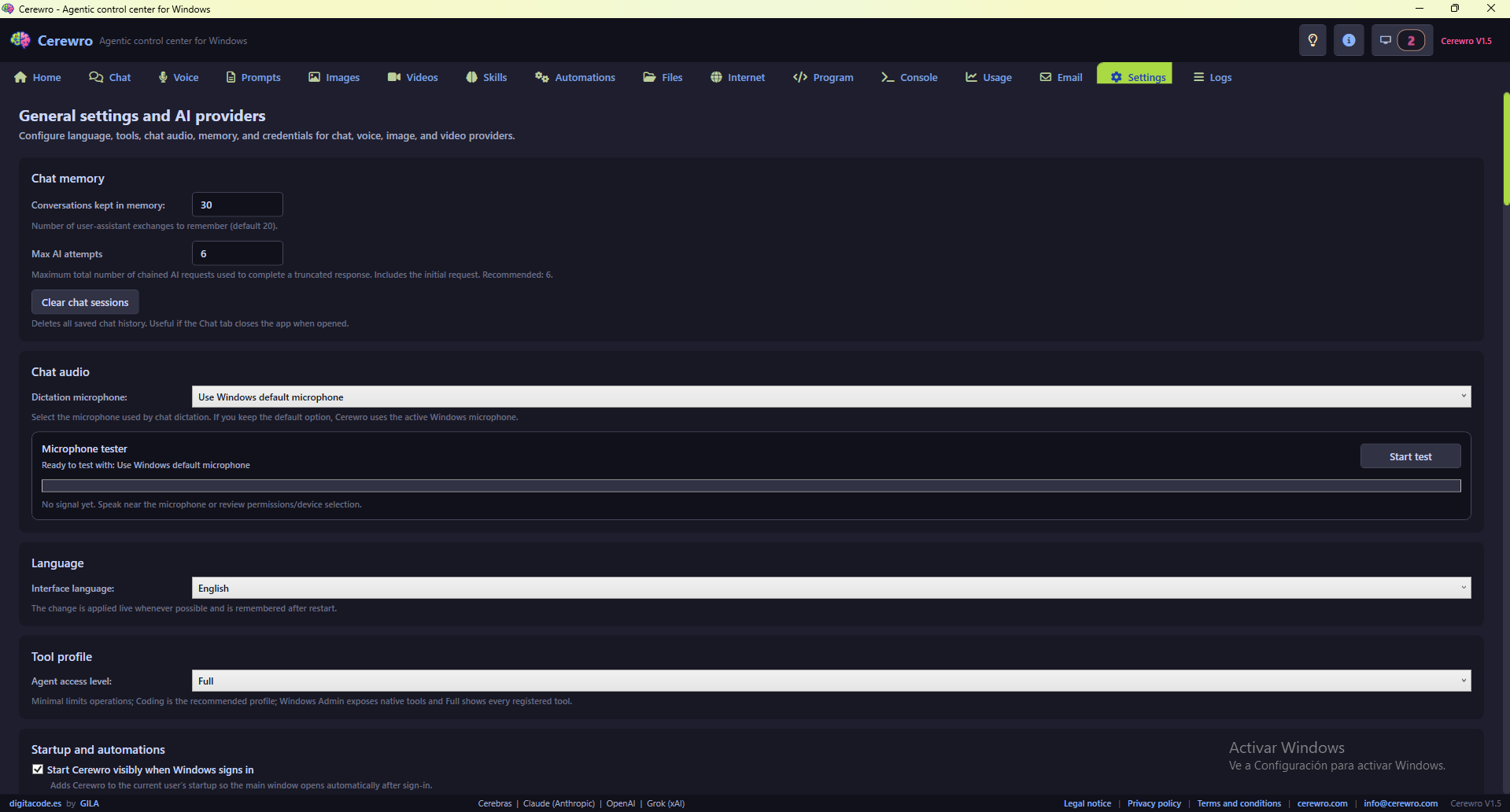Open the Privacy policy link
Screen dimensions: 1510x812
1154,803
